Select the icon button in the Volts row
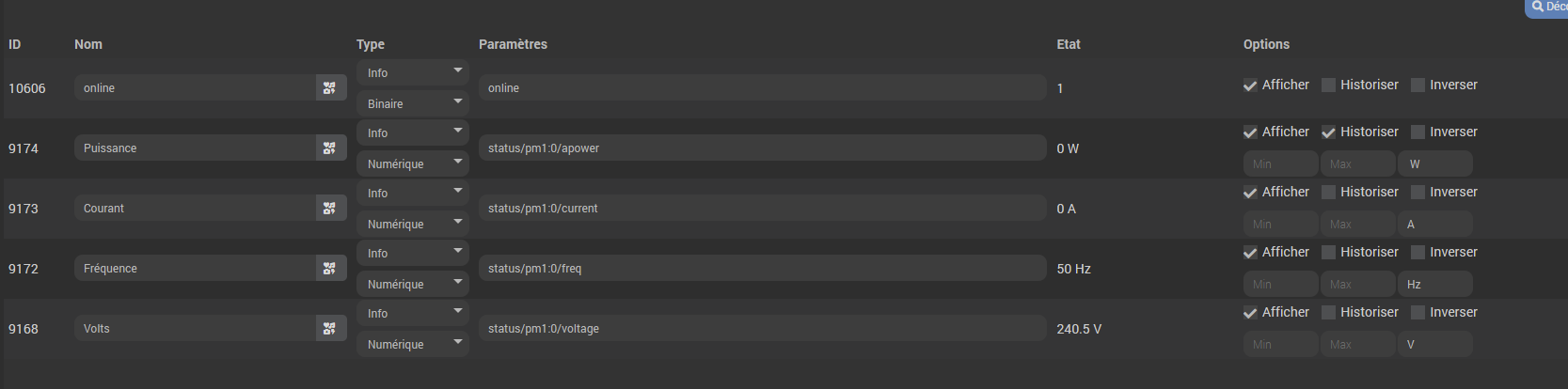Viewport: 1568px width, 389px height. pos(330,329)
